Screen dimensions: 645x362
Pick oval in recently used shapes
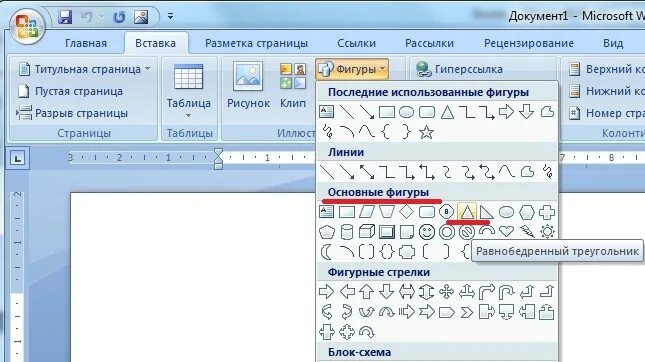pyautogui.click(x=406, y=112)
